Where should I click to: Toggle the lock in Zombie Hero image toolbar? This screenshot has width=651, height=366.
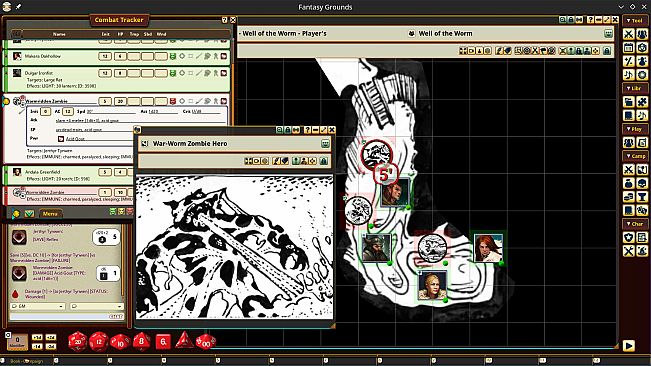click(x=323, y=161)
